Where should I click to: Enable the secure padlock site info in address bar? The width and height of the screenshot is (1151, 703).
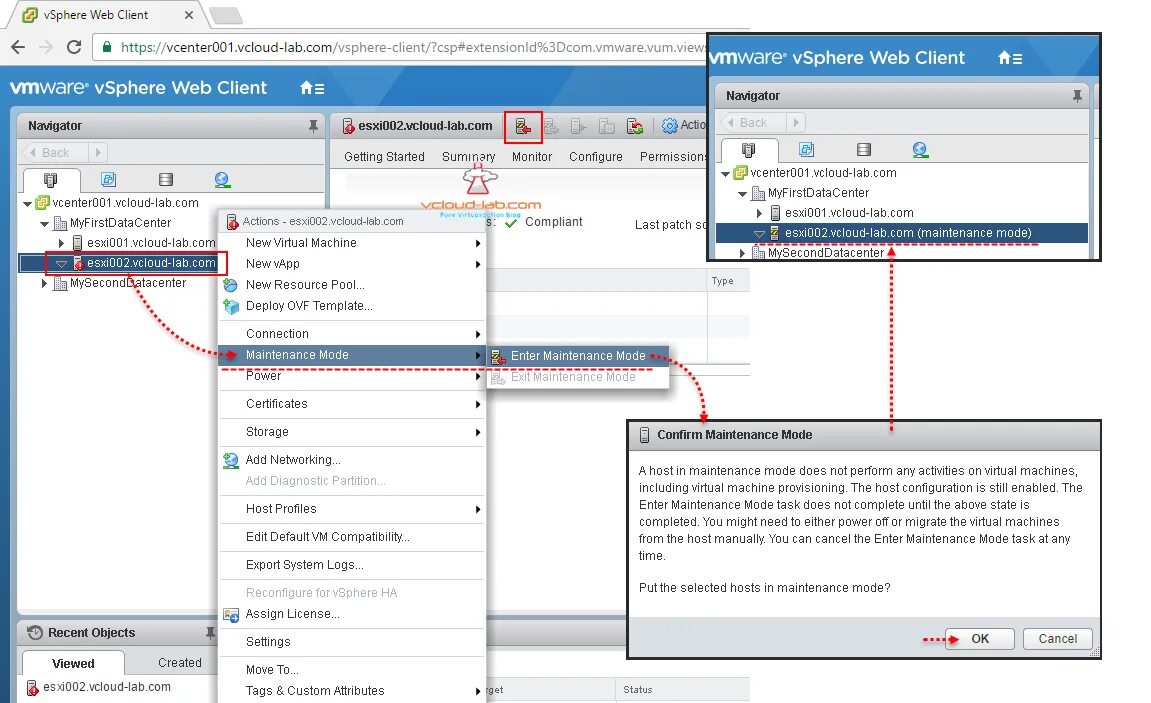coord(106,46)
